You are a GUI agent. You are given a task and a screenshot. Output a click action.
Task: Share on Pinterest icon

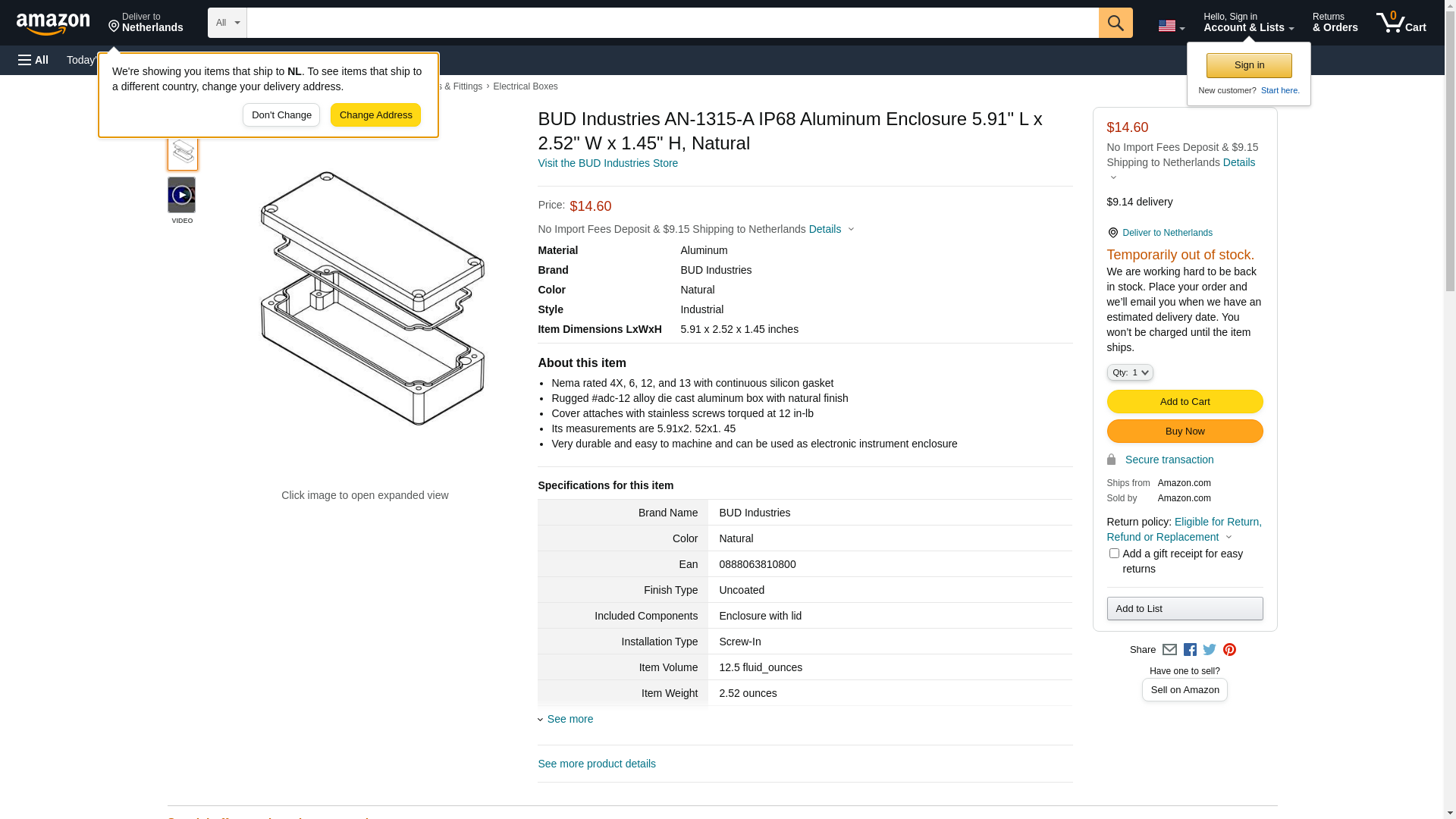[x=1229, y=650]
